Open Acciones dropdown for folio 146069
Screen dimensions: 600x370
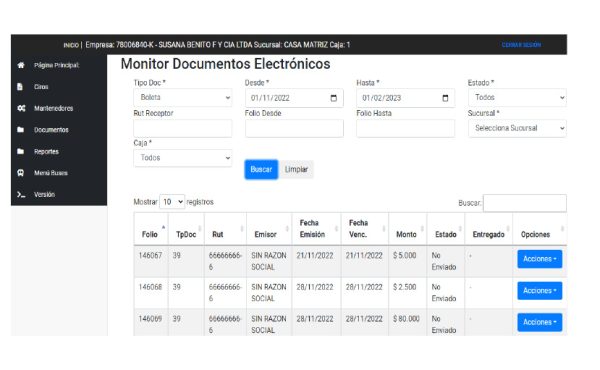tap(540, 322)
